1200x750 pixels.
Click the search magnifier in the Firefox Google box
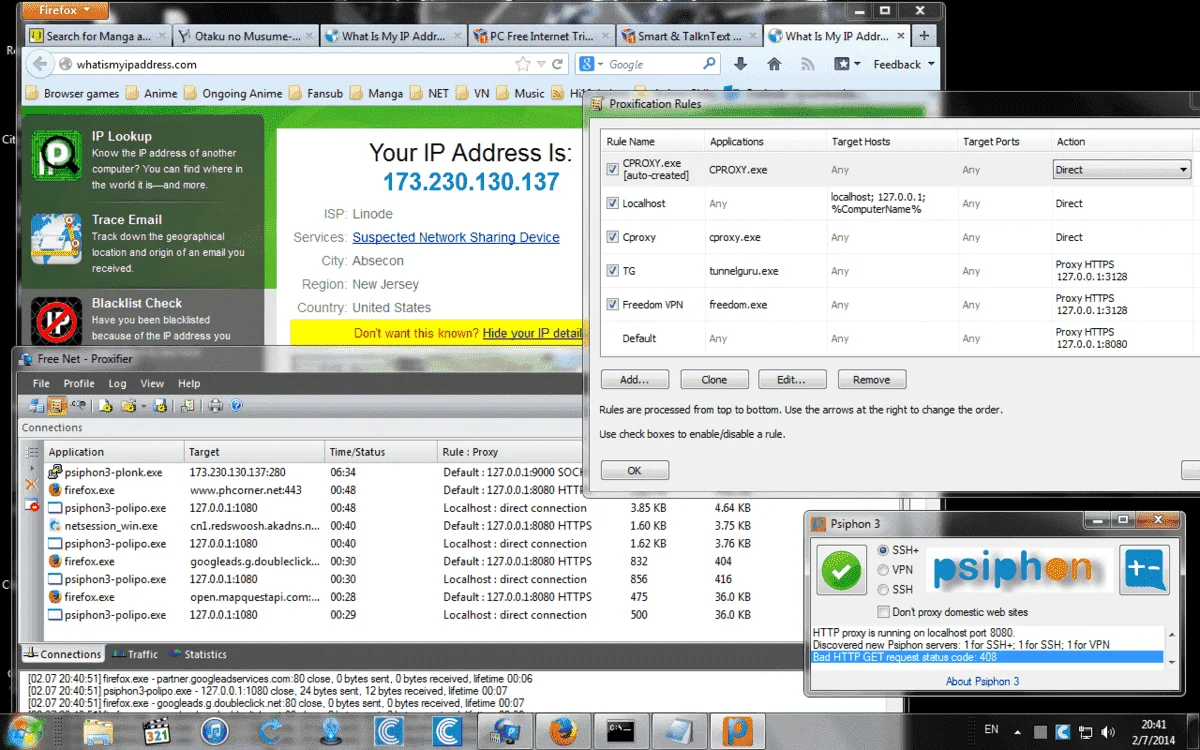click(x=709, y=64)
